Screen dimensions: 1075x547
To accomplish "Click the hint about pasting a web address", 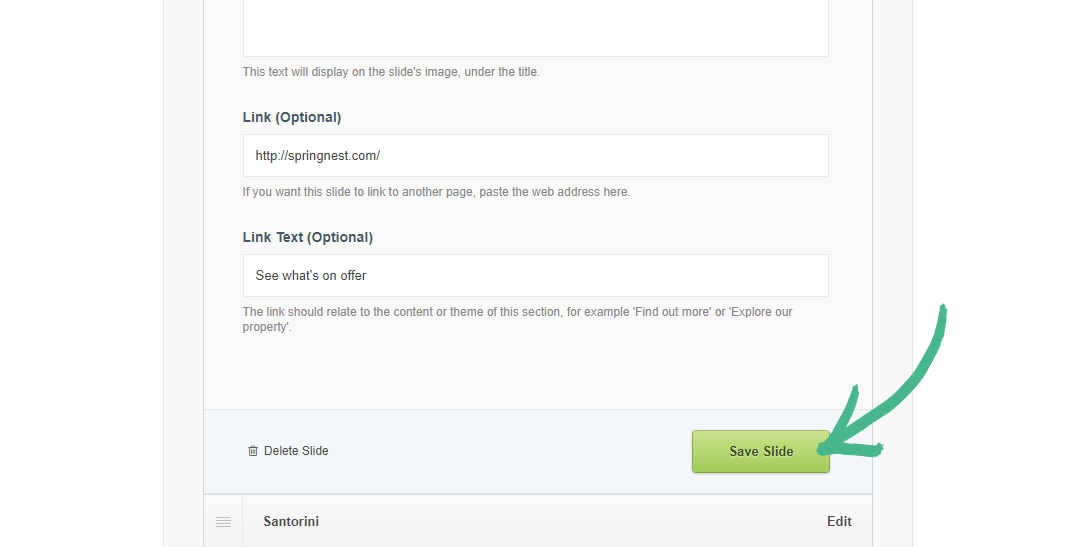I will (436, 192).
